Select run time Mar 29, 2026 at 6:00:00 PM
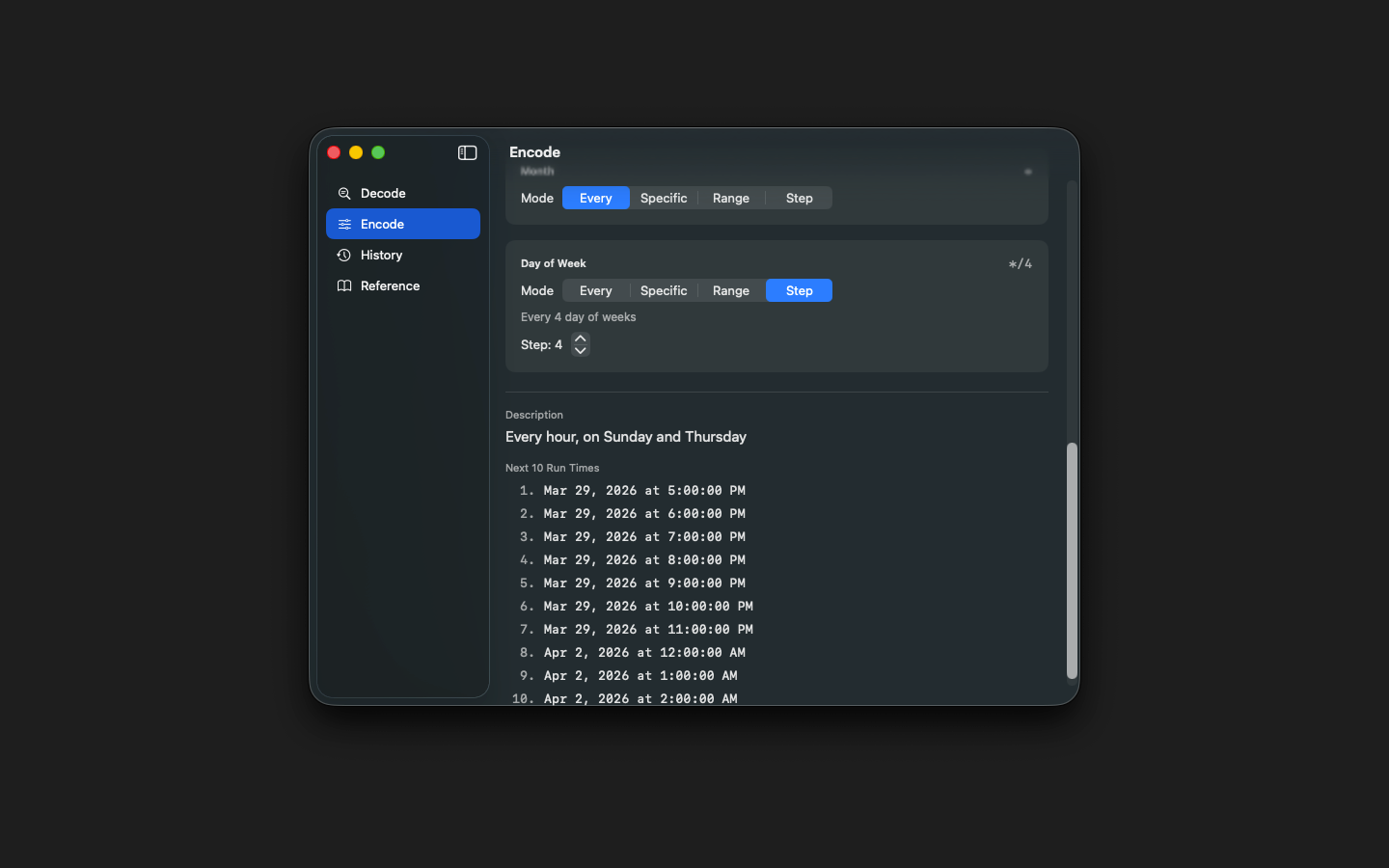The image size is (1389, 868). point(644,514)
